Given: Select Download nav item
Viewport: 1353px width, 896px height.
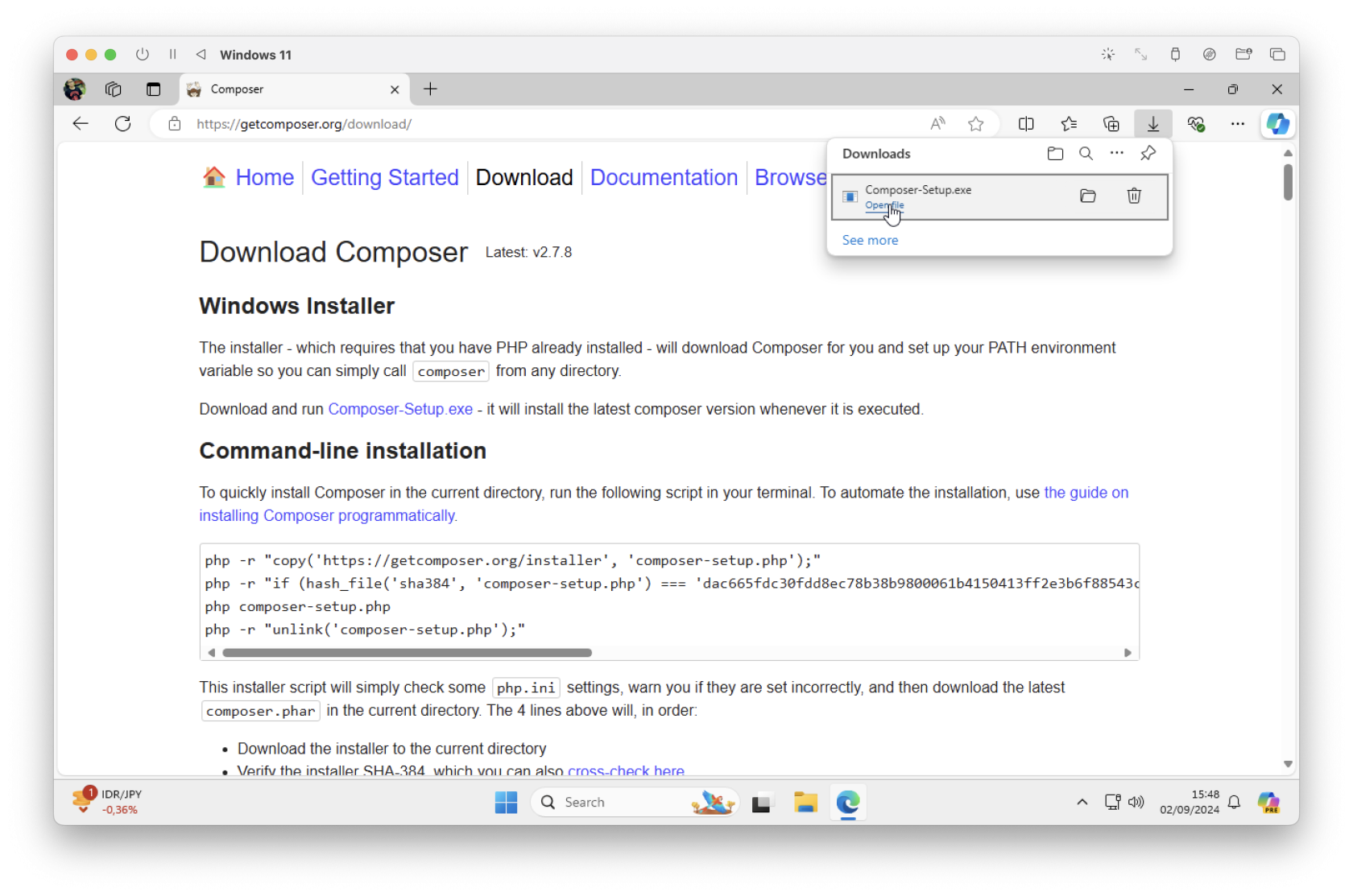Looking at the screenshot, I should pos(524,177).
